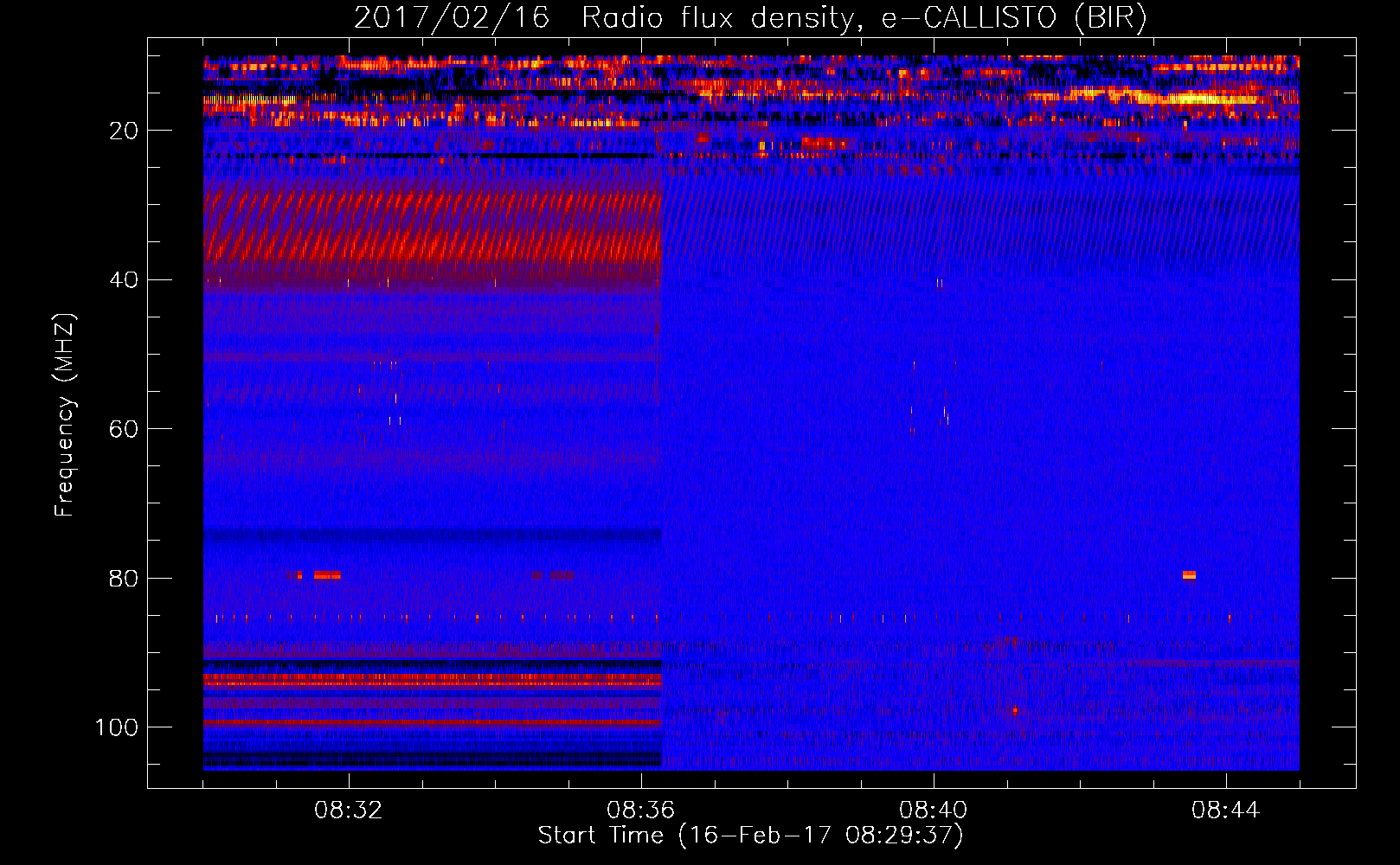Image resolution: width=1400 pixels, height=865 pixels.
Task: Click the 20 MHz frequency tick label
Action: point(124,131)
